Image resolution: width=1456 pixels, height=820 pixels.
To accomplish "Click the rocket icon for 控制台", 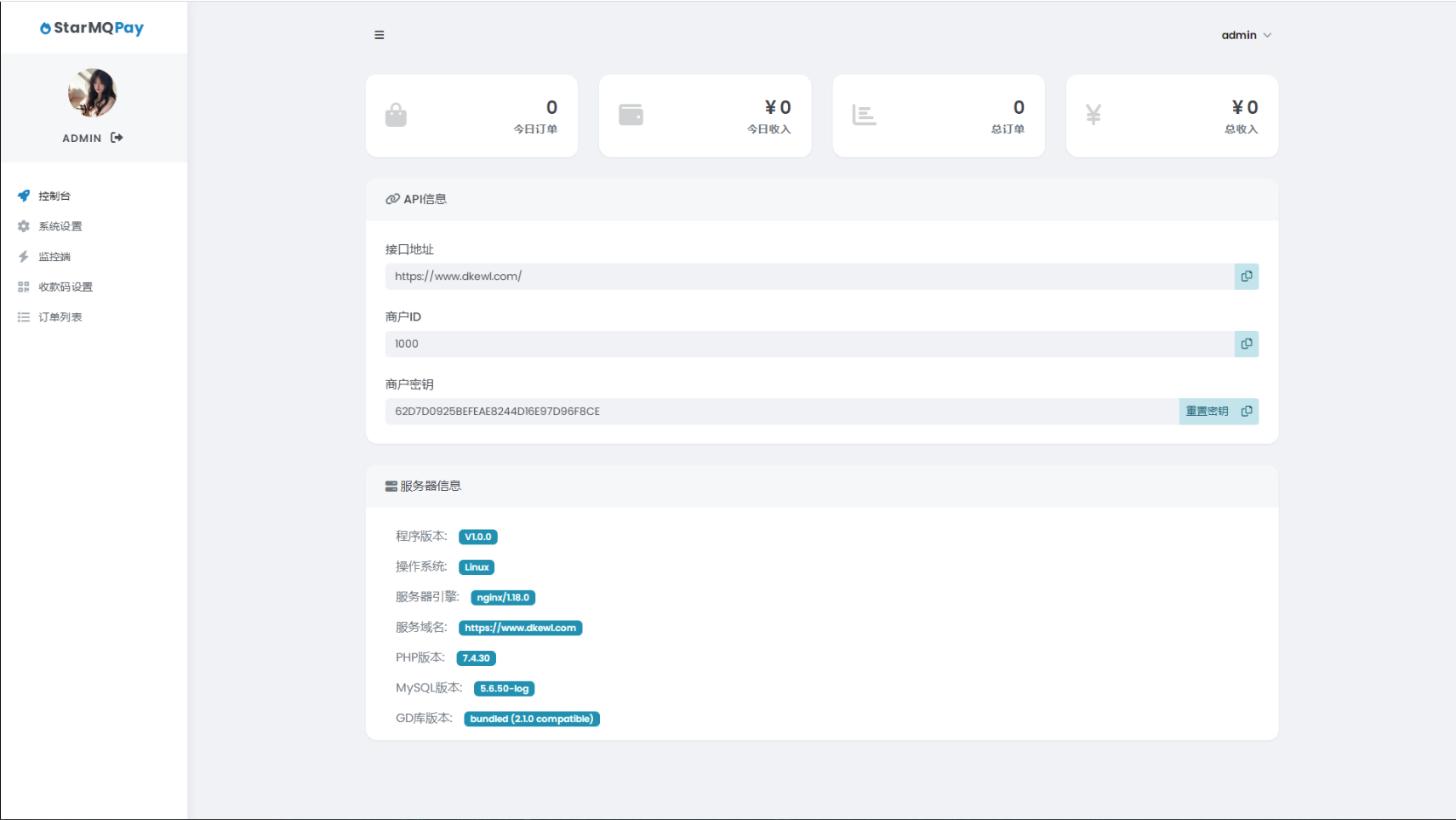I will pos(24,196).
